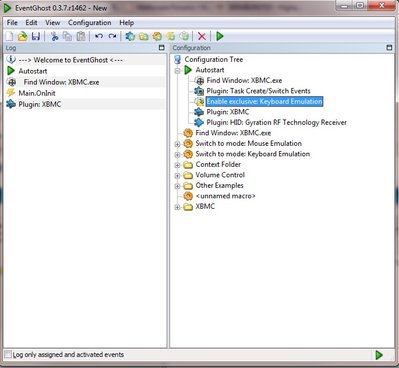Click the lightning icon beside Main.OnInit
399x368 pixels.
click(x=11, y=93)
